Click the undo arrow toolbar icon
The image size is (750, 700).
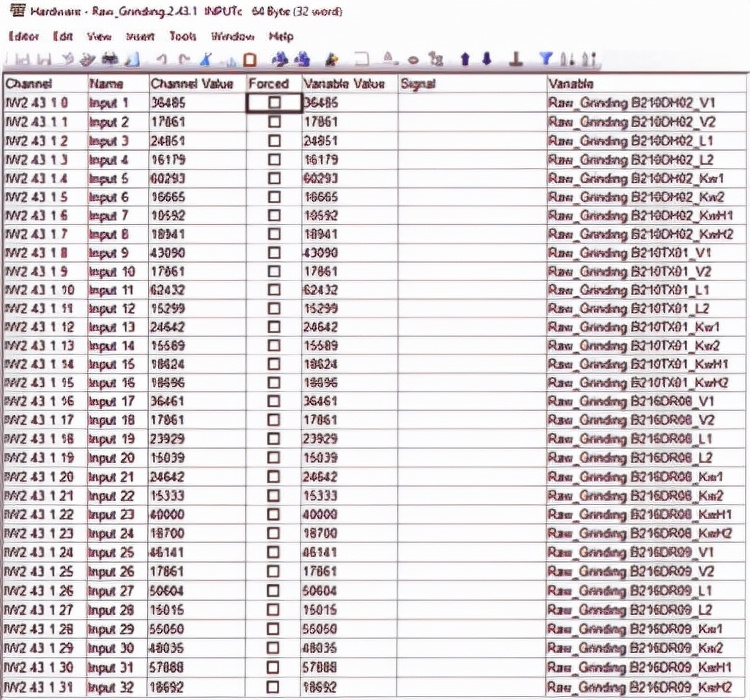(x=162, y=60)
